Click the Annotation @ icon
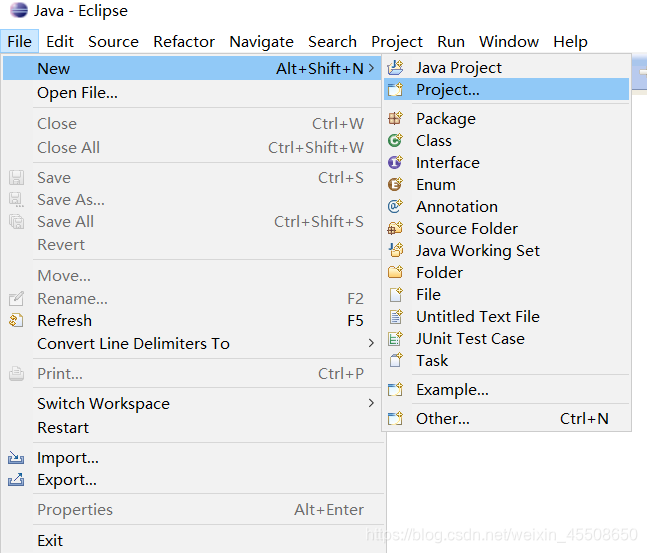This screenshot has height=553, width=647. [x=395, y=206]
